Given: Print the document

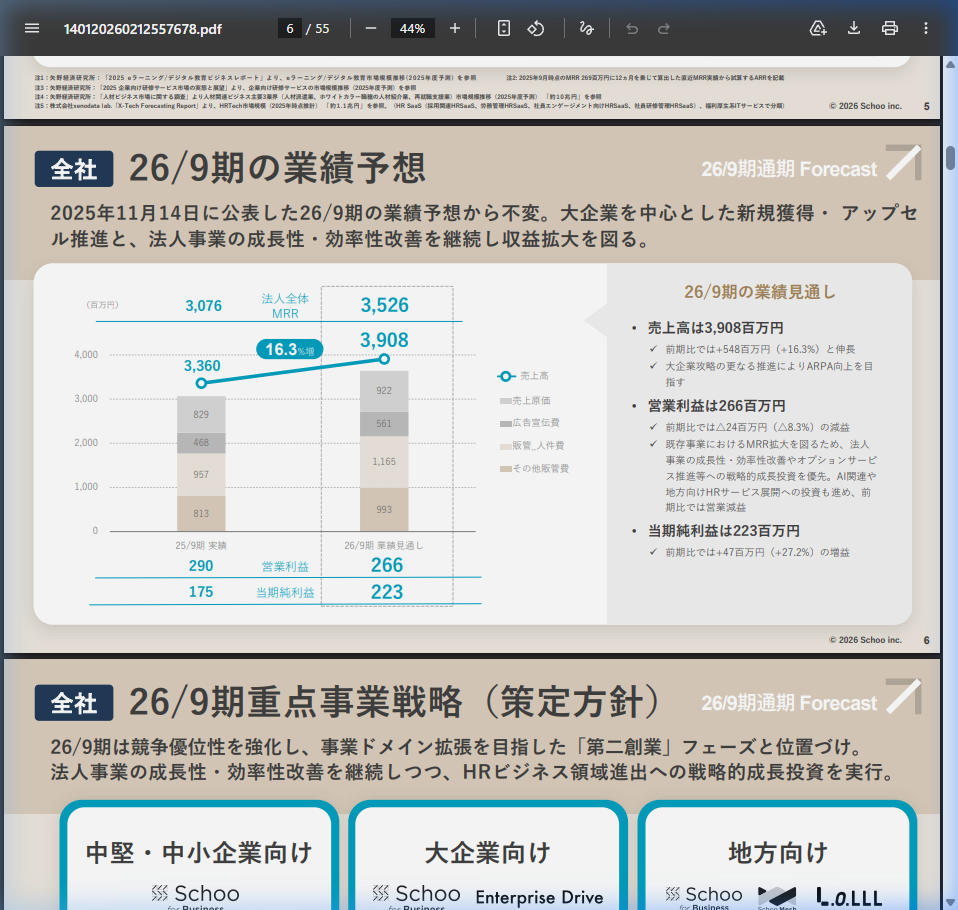Looking at the screenshot, I should point(890,28).
